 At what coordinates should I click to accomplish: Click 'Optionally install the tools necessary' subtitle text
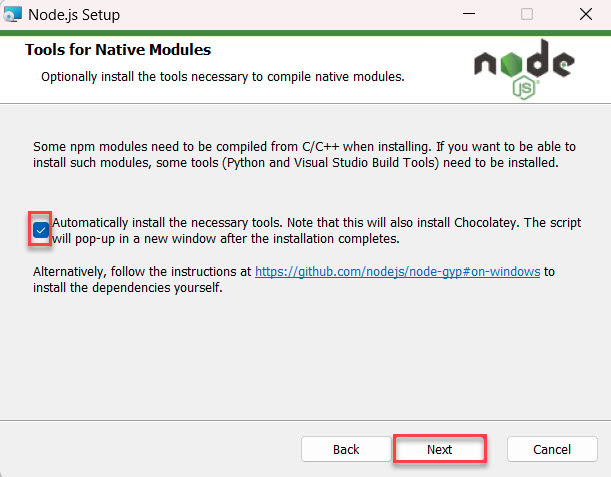pyautogui.click(x=223, y=77)
